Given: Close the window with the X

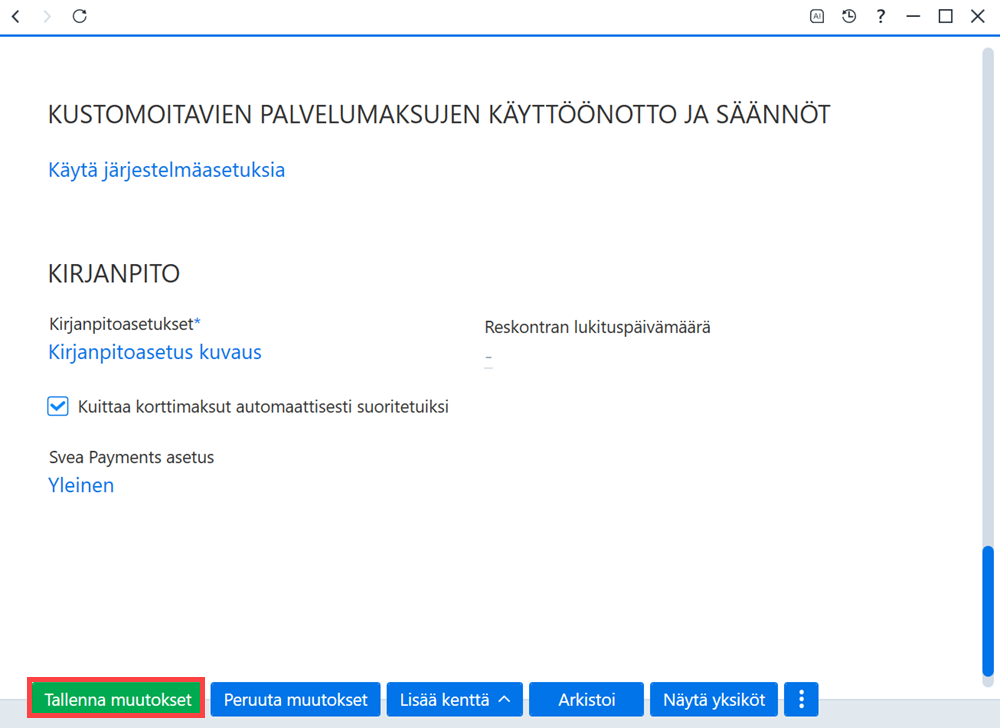Looking at the screenshot, I should (978, 17).
